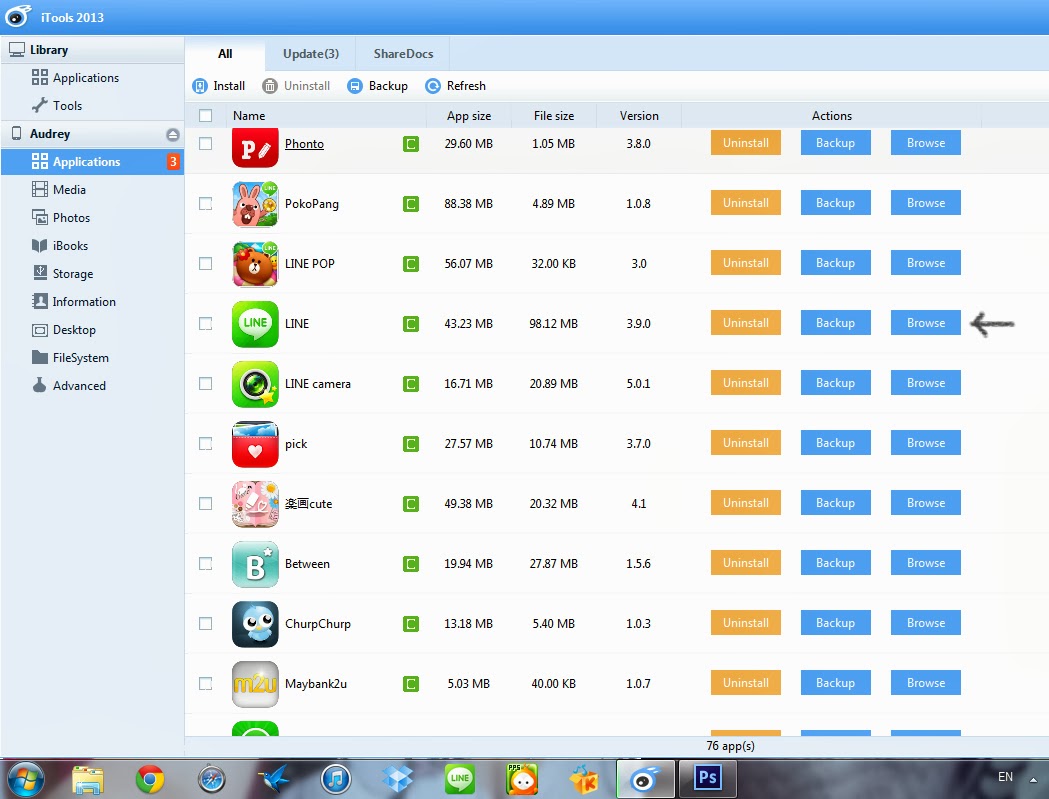
Task: Check the Phonto row checkbox
Action: point(205,144)
